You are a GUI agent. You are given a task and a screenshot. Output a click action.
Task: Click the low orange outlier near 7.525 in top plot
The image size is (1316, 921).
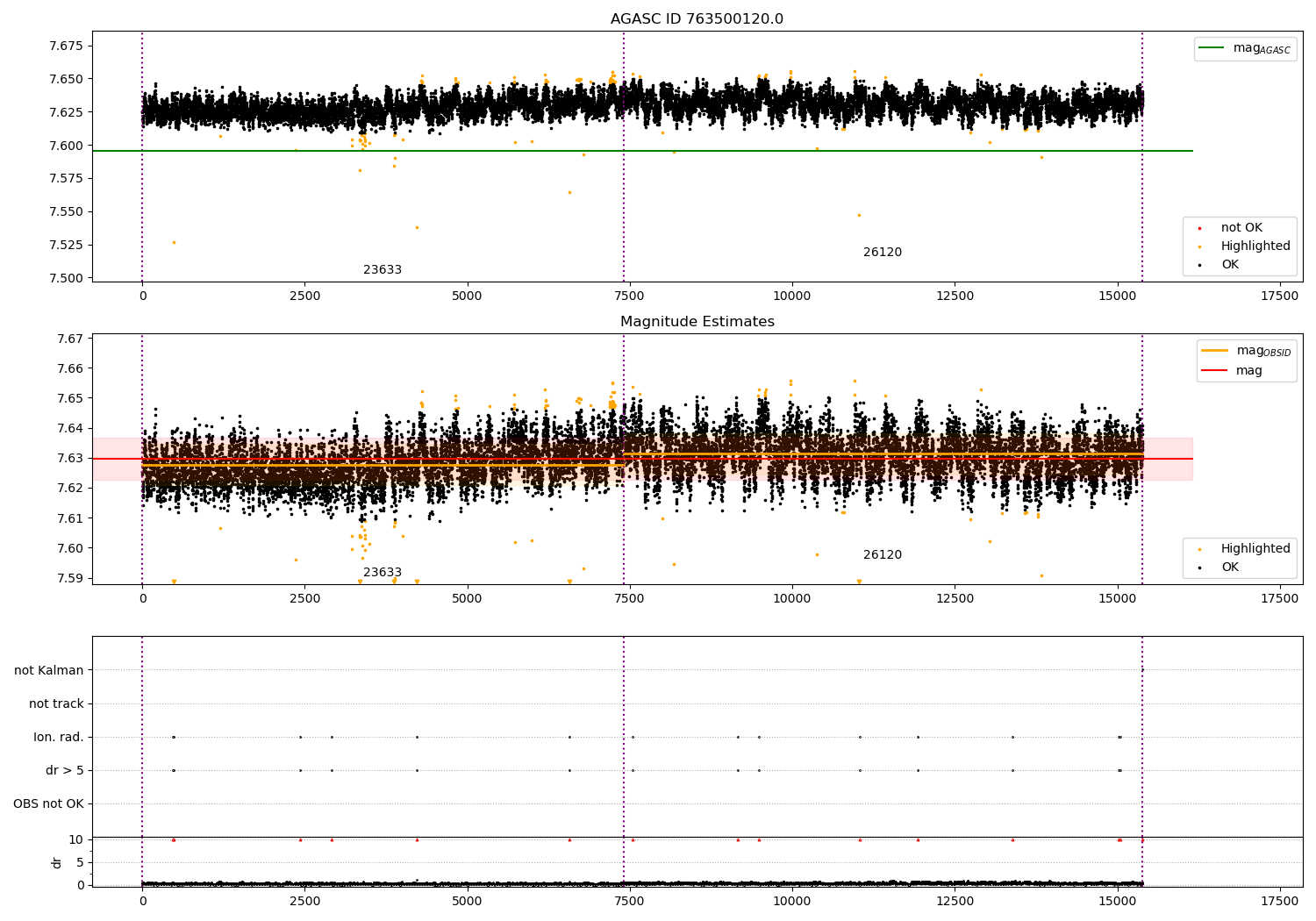click(174, 243)
